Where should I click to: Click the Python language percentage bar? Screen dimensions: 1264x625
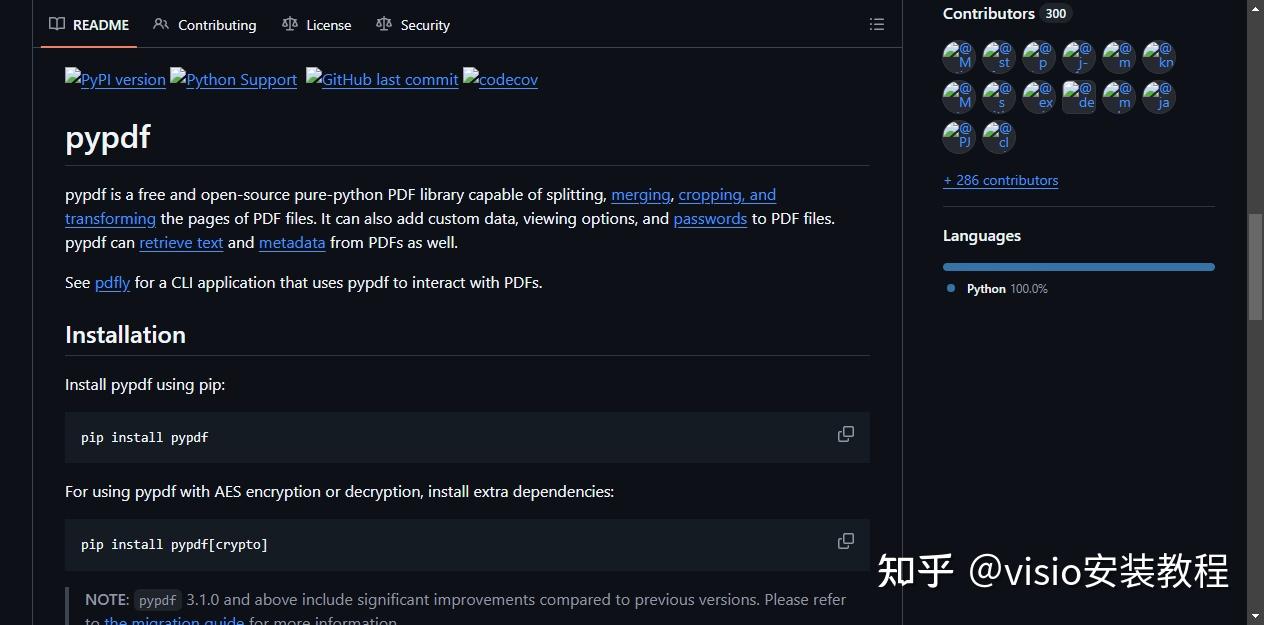click(x=1079, y=267)
